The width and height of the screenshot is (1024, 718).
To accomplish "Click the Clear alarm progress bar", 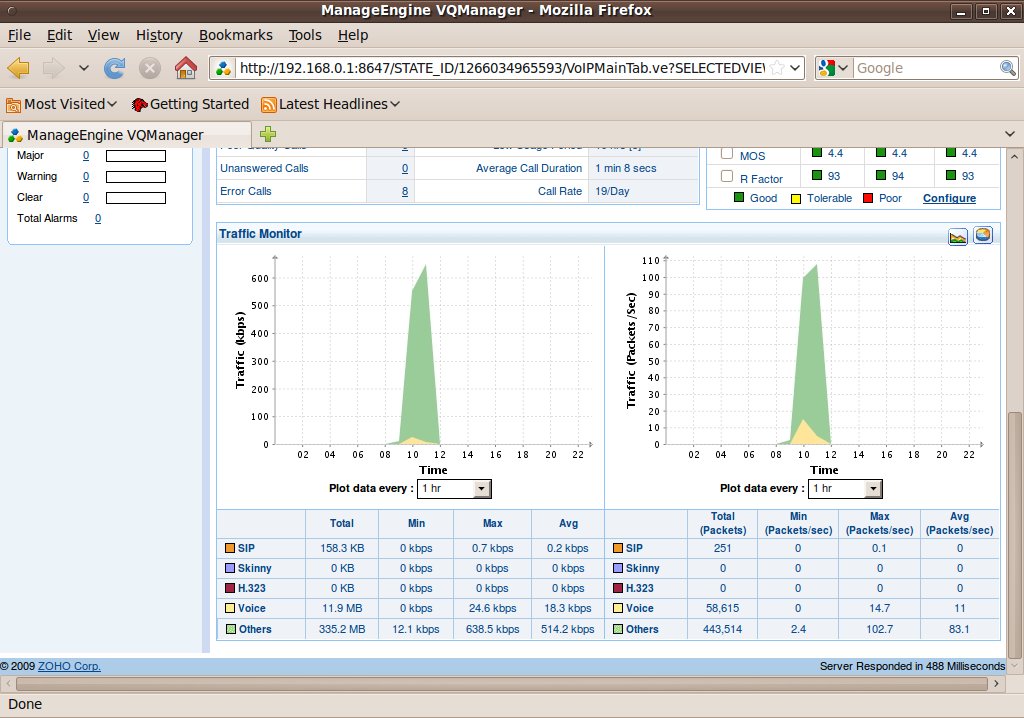I will click(x=136, y=198).
